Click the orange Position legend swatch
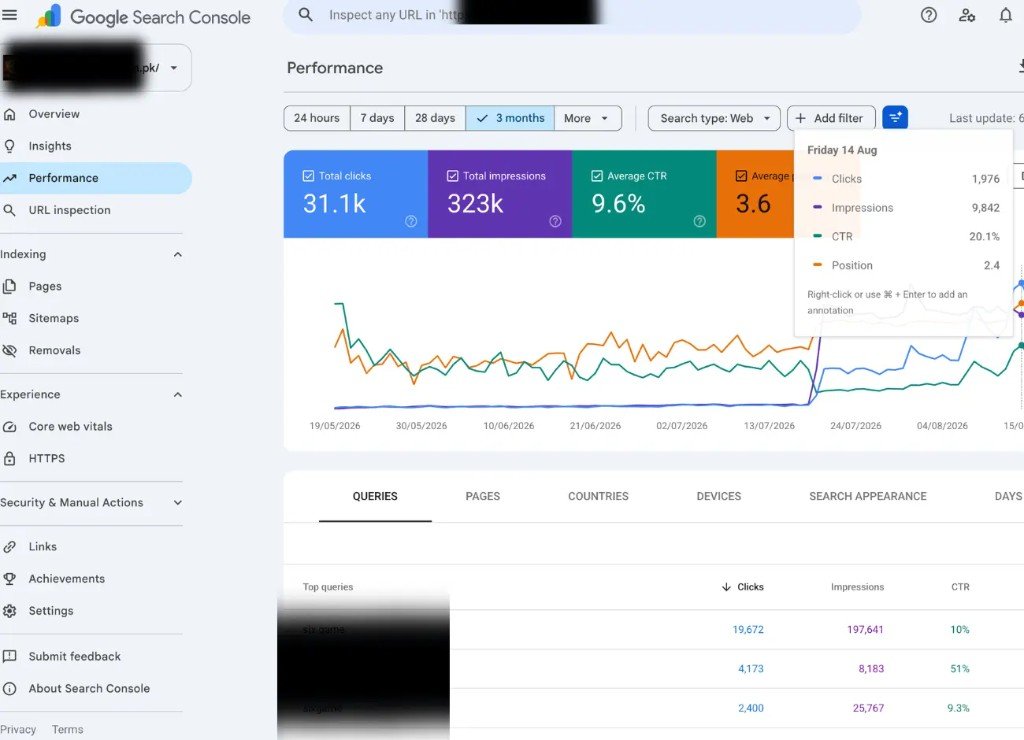This screenshot has width=1024, height=740. coord(817,265)
